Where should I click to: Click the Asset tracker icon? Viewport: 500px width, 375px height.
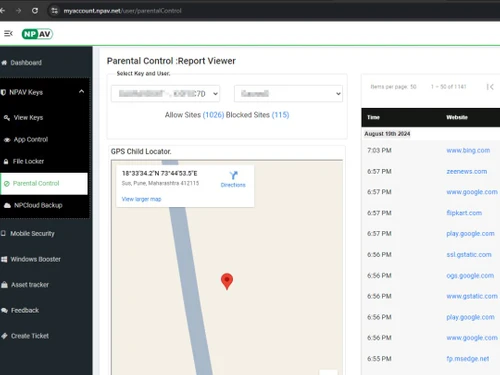(4, 285)
